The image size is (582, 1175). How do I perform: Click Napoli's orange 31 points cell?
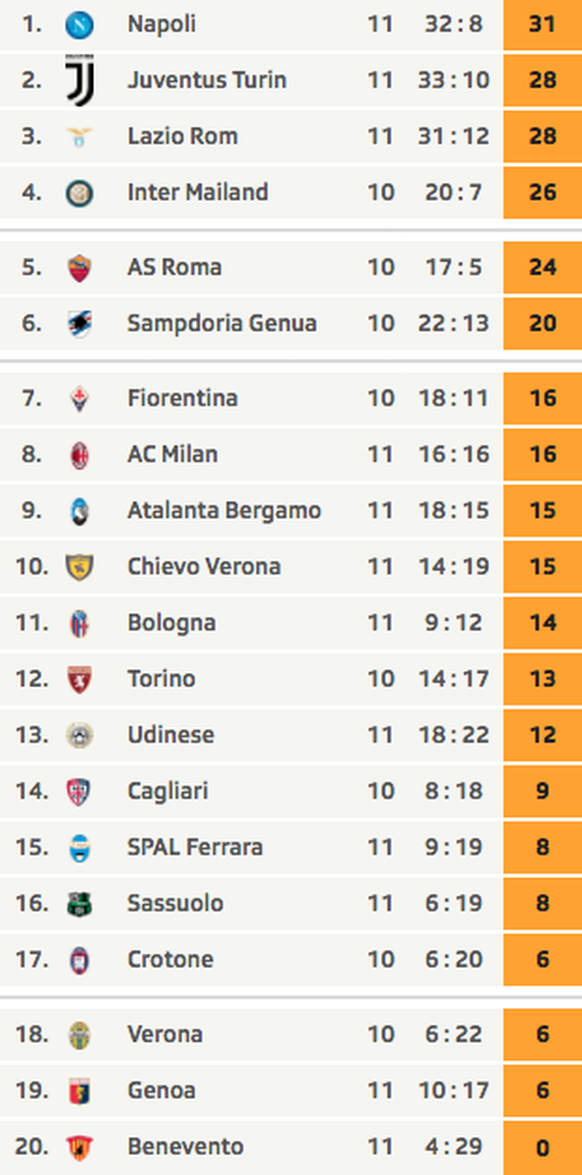(x=542, y=25)
